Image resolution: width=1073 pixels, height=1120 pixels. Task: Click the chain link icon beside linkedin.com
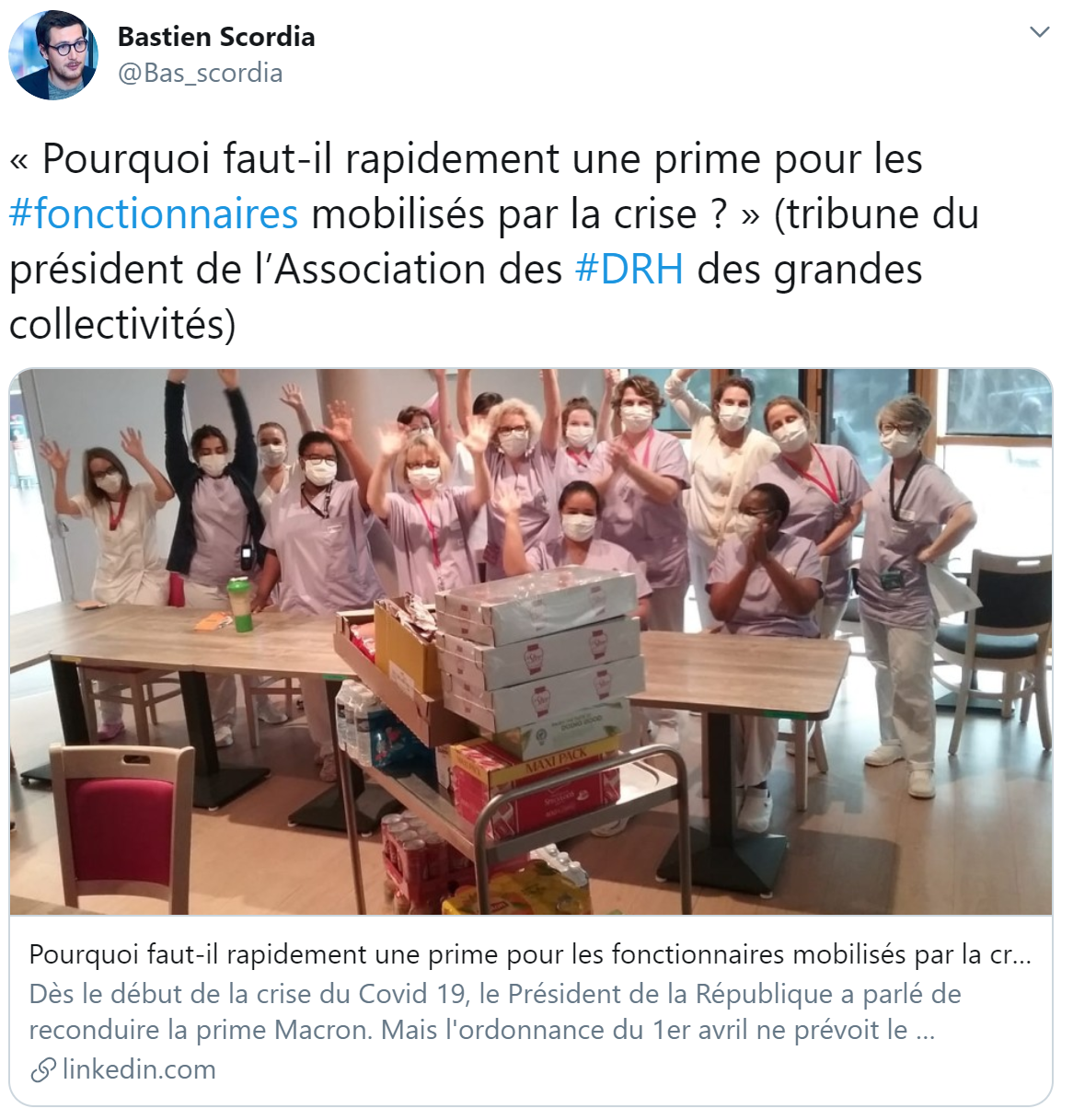(x=42, y=1069)
